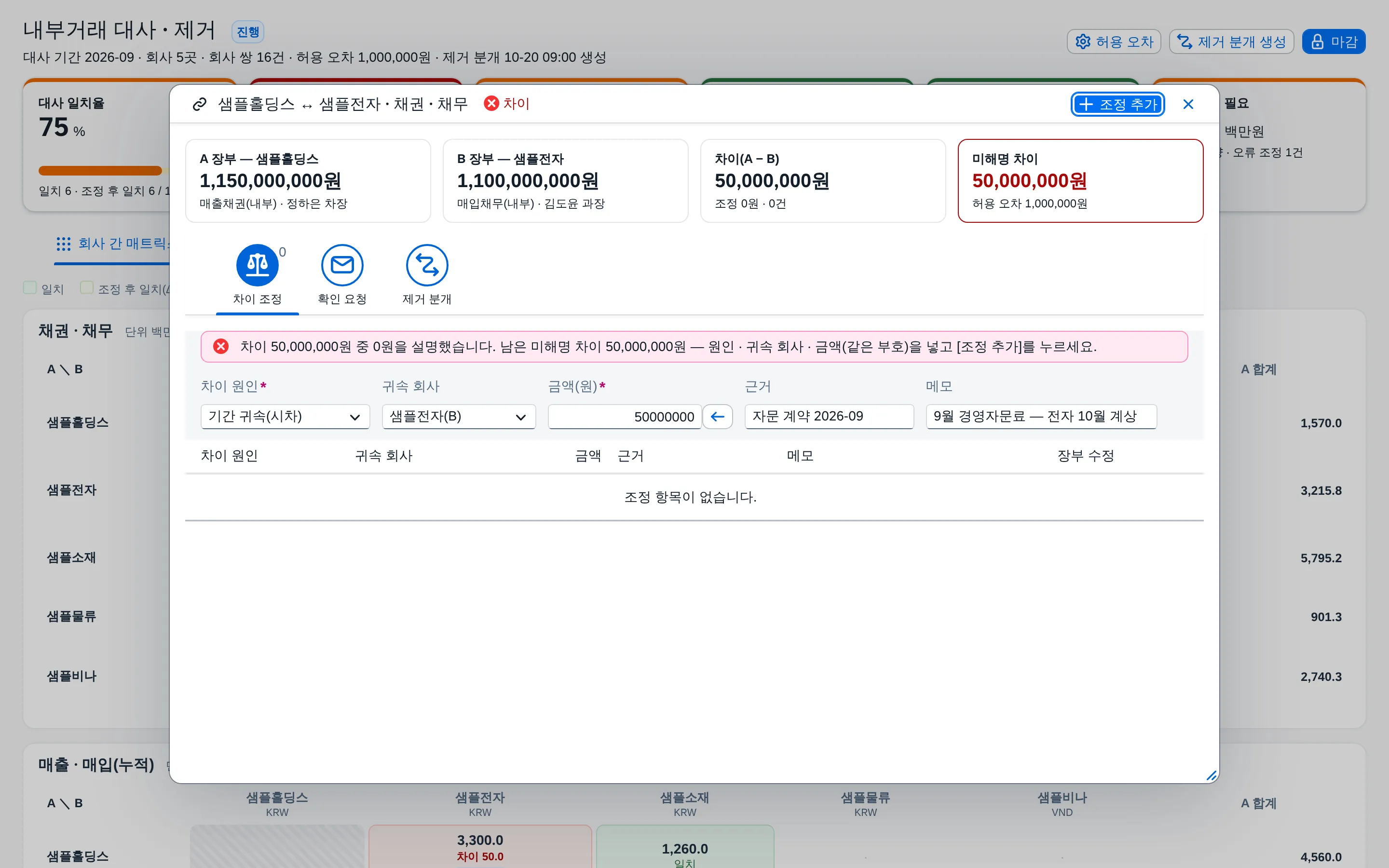1389x868 pixels.
Task: Click the error icon in the pink alert
Action: 220,346
